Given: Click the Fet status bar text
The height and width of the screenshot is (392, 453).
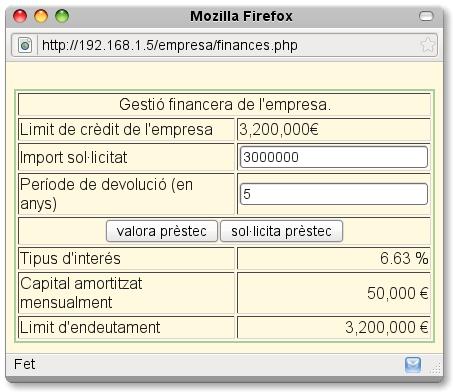Looking at the screenshot, I should pos(24,364).
